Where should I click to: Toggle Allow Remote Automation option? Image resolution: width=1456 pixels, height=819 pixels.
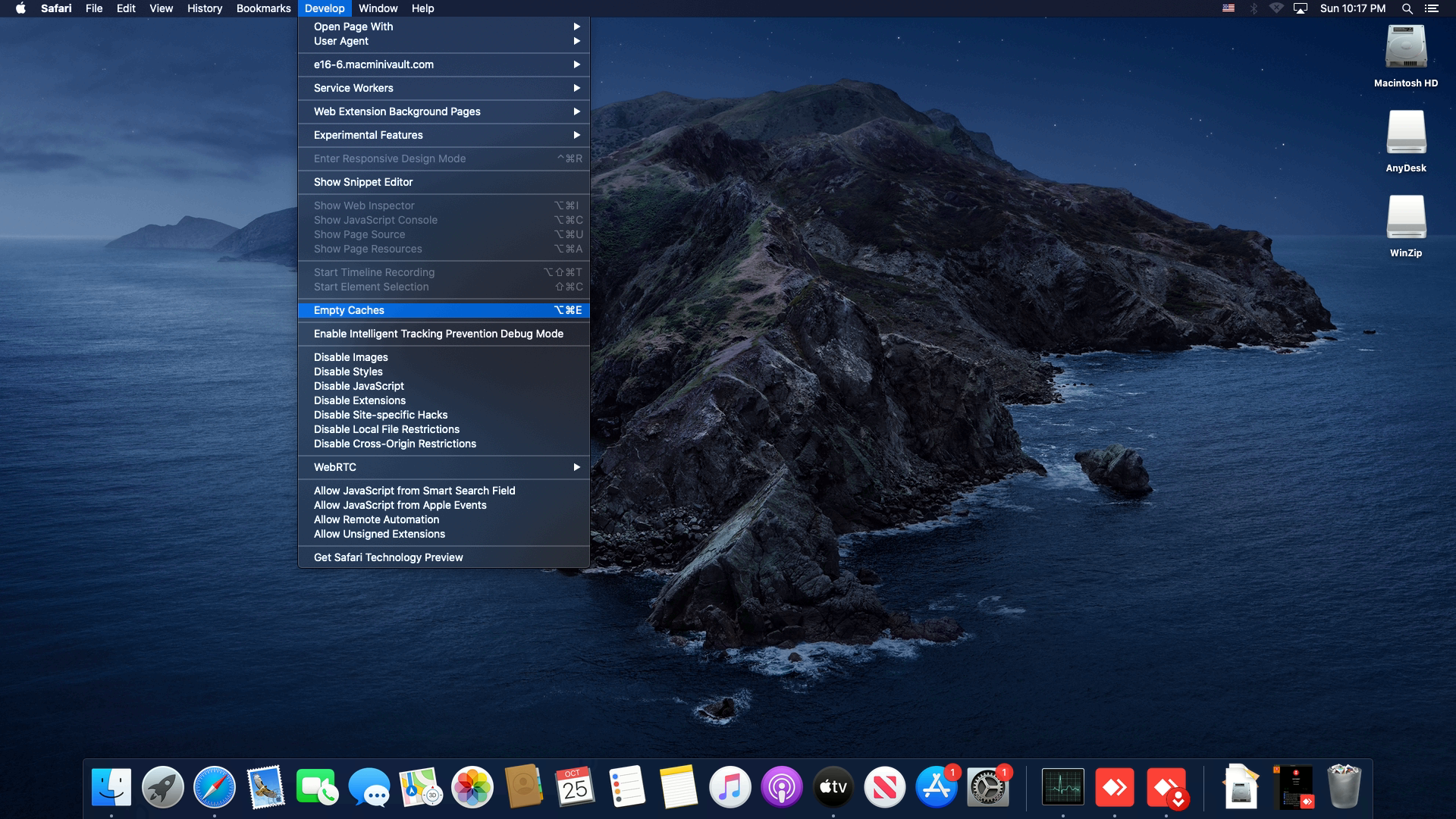376,519
